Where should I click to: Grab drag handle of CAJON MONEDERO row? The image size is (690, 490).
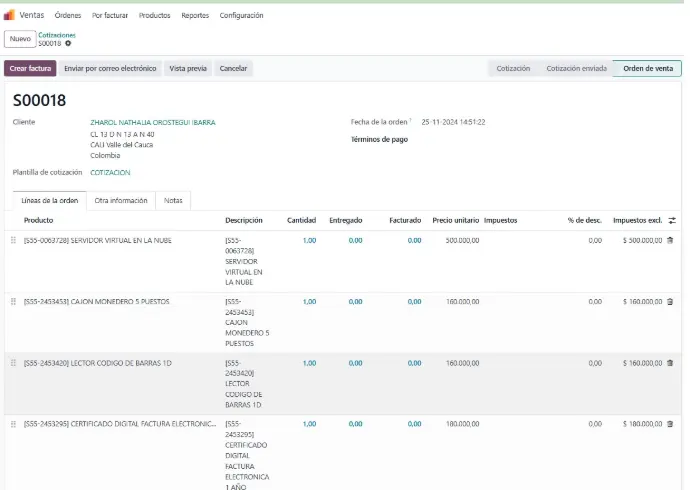pyautogui.click(x=13, y=302)
